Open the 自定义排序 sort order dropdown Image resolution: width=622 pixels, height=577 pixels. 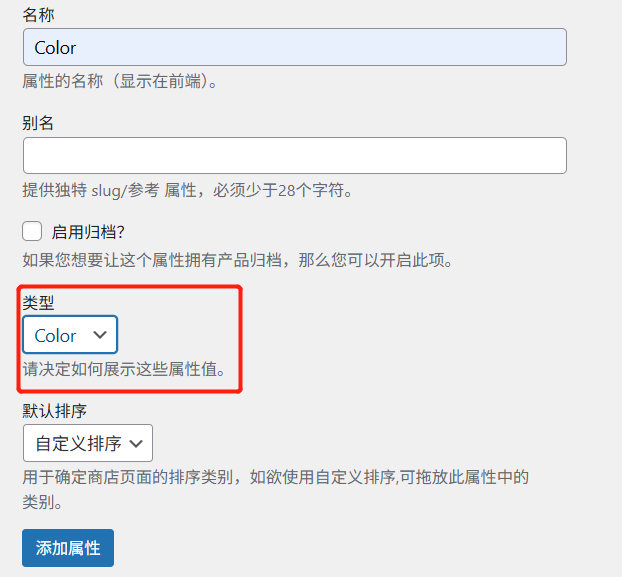(87, 443)
